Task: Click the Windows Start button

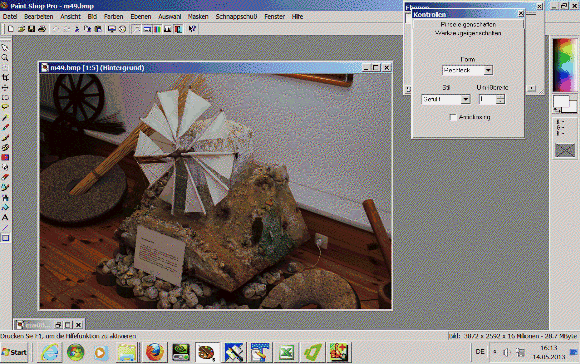Action: coord(14,352)
